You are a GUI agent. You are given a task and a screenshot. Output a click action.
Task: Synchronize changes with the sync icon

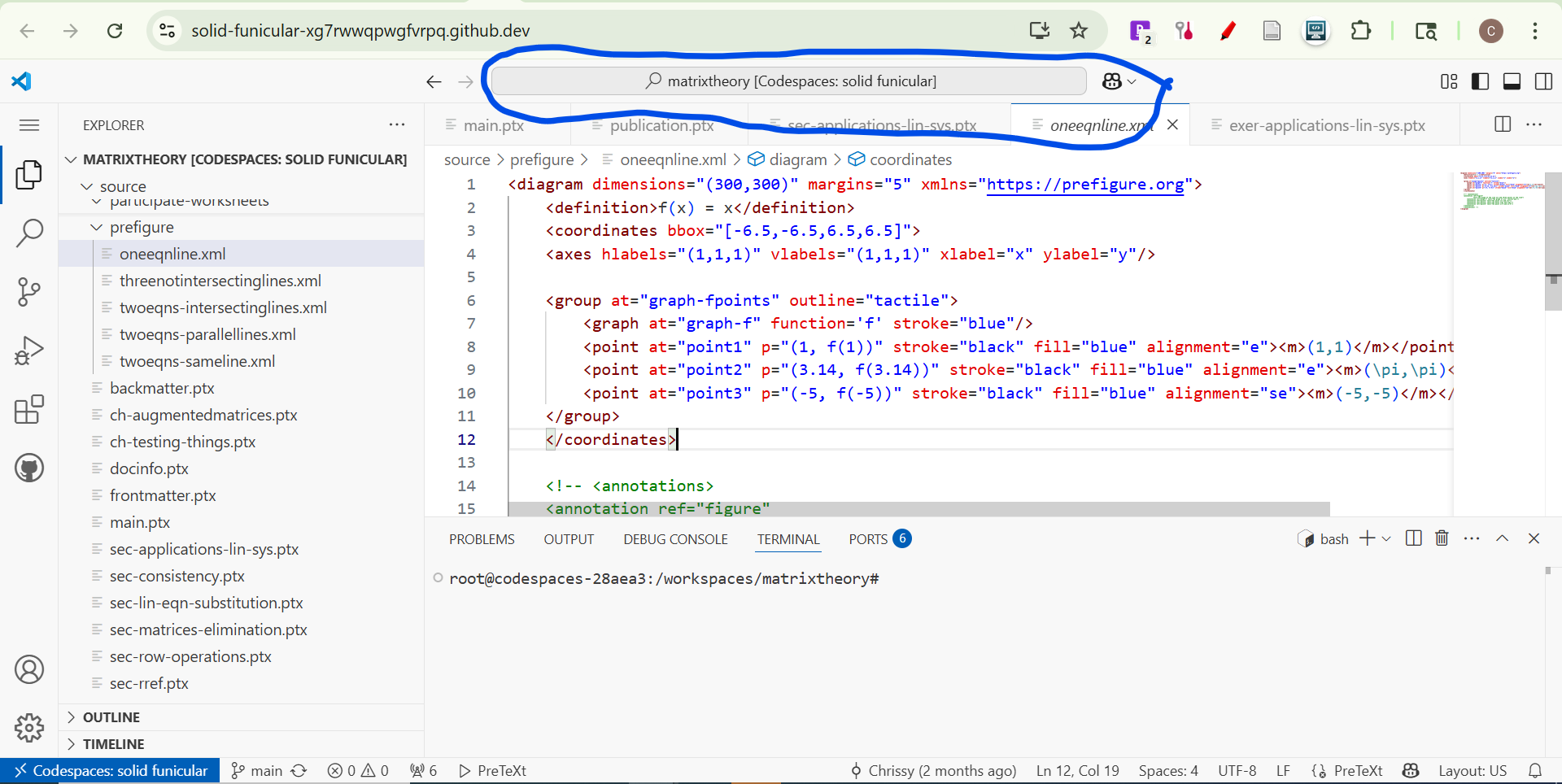tap(299, 770)
